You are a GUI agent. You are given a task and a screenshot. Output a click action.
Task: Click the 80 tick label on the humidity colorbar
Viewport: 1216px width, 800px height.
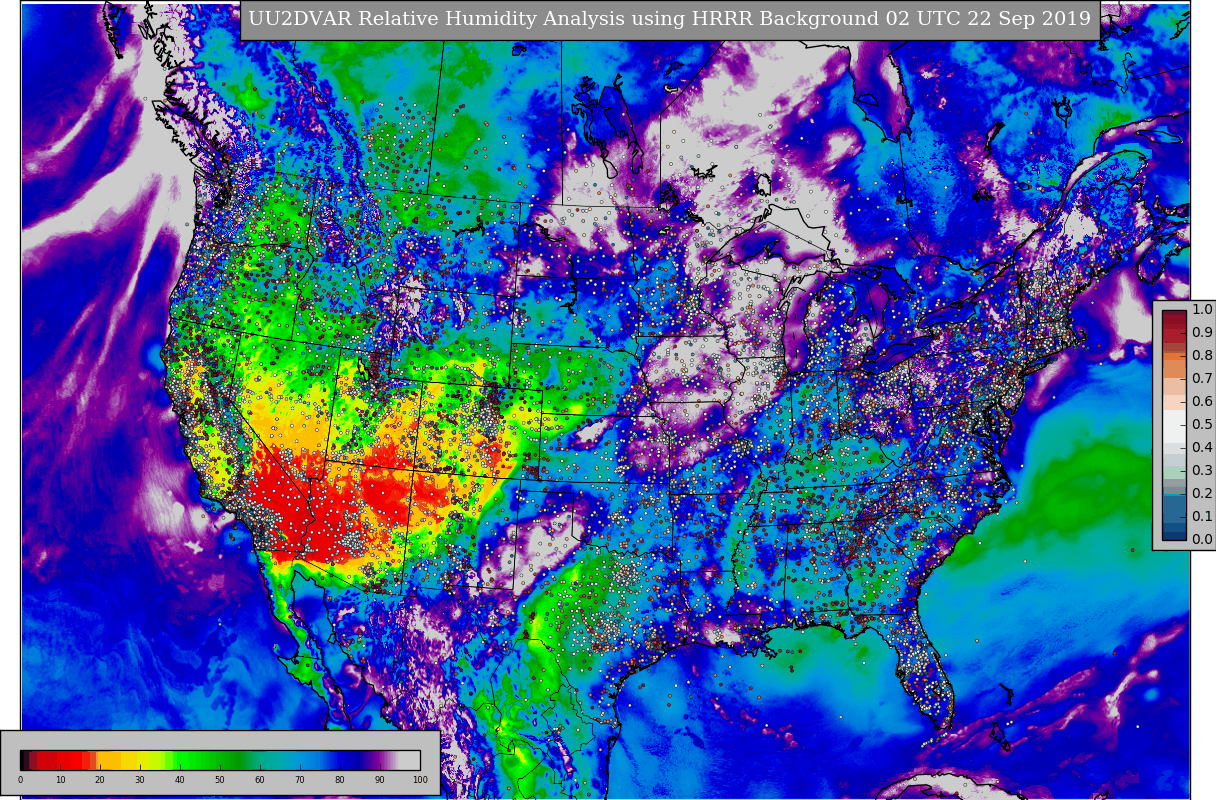click(x=340, y=779)
